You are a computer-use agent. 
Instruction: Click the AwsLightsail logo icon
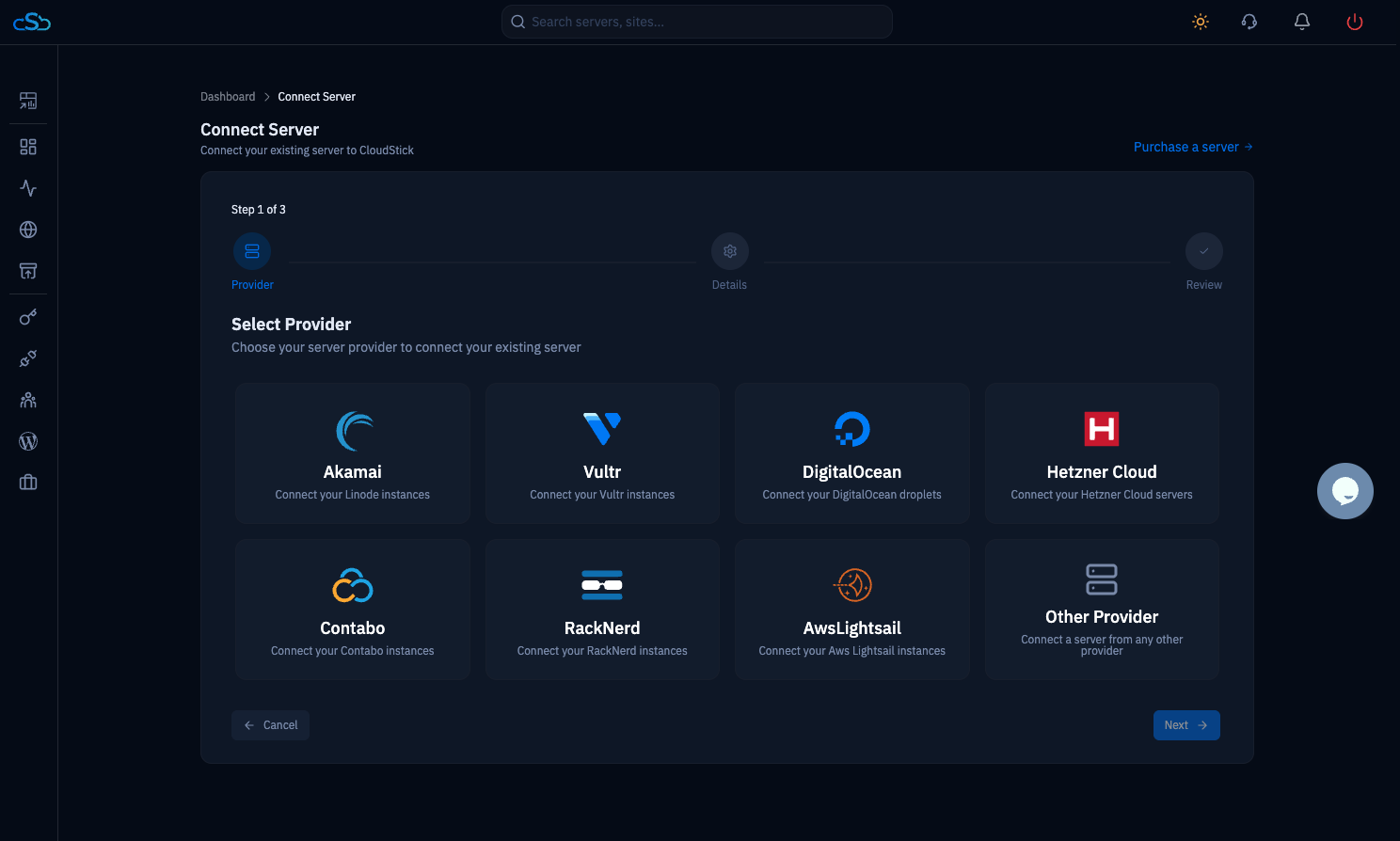(x=852, y=585)
